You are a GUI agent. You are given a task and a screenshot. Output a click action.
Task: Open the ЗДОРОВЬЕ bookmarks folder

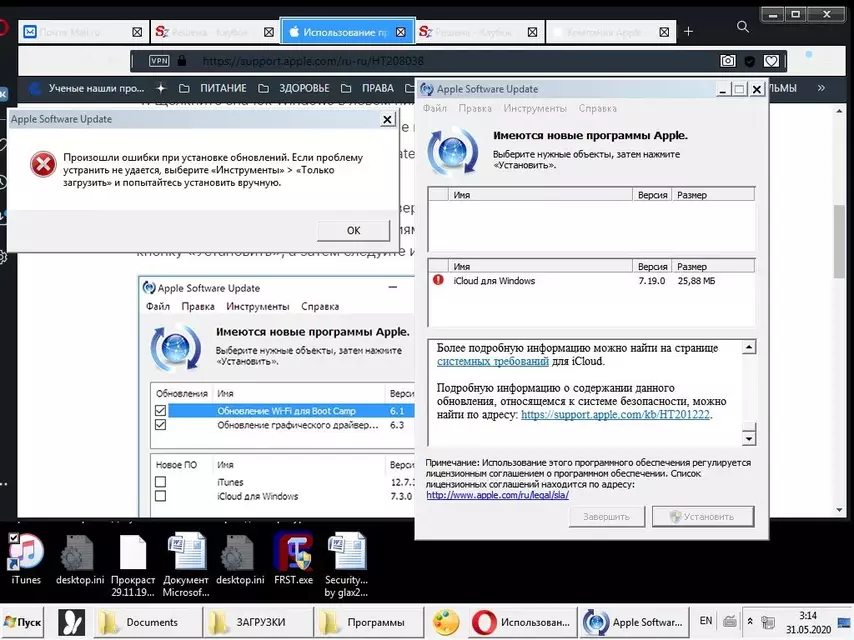pyautogui.click(x=294, y=88)
